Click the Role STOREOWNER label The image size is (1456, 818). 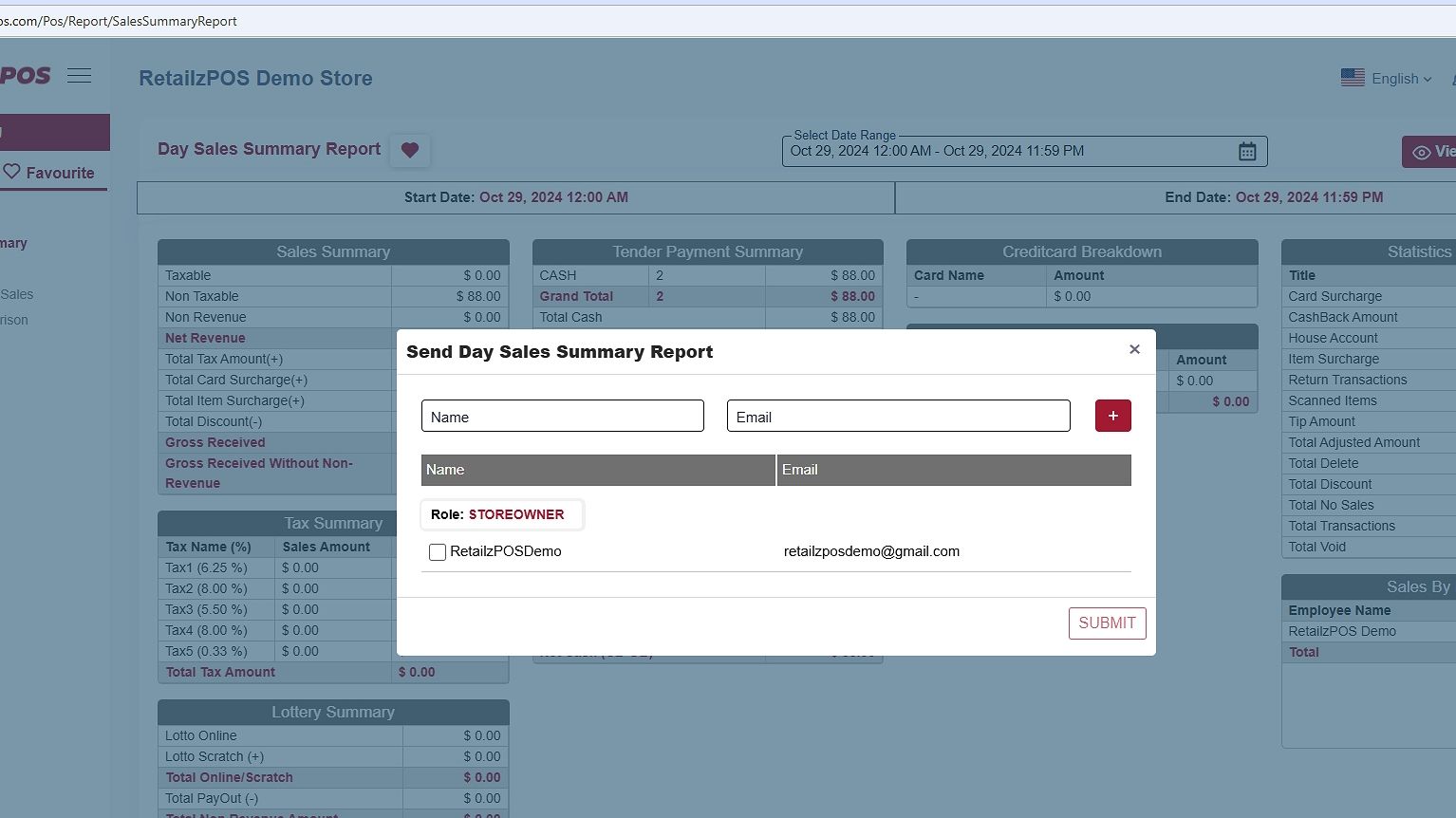[x=501, y=514]
